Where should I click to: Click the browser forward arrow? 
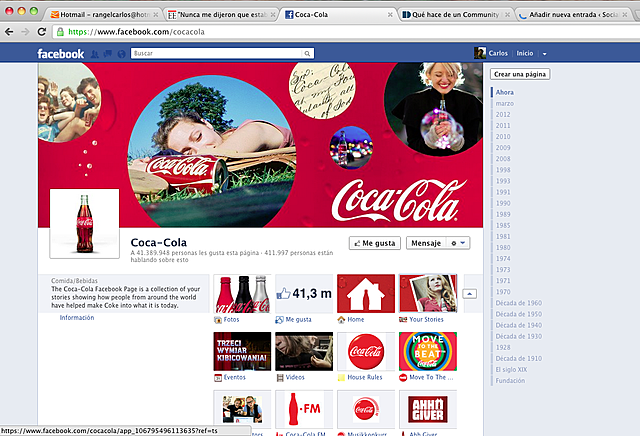[x=25, y=32]
